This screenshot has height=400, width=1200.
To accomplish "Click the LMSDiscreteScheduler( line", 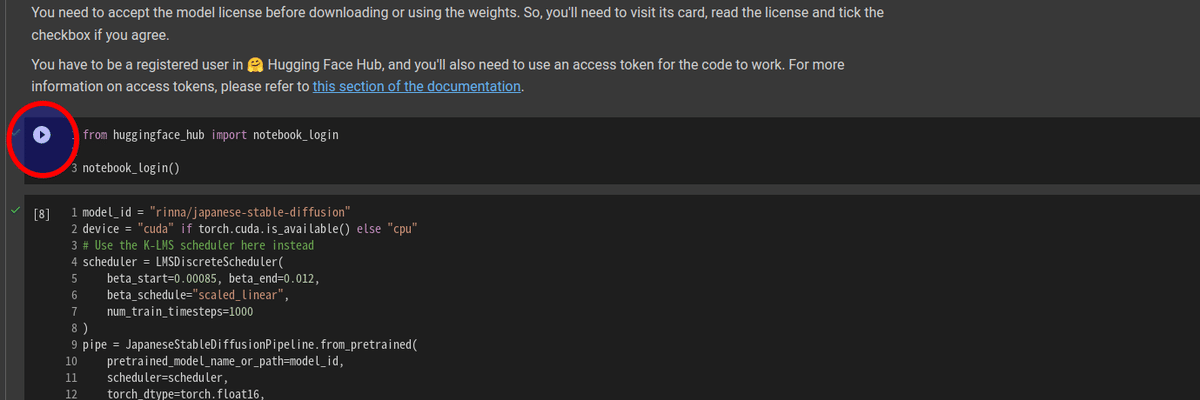I will point(184,261).
